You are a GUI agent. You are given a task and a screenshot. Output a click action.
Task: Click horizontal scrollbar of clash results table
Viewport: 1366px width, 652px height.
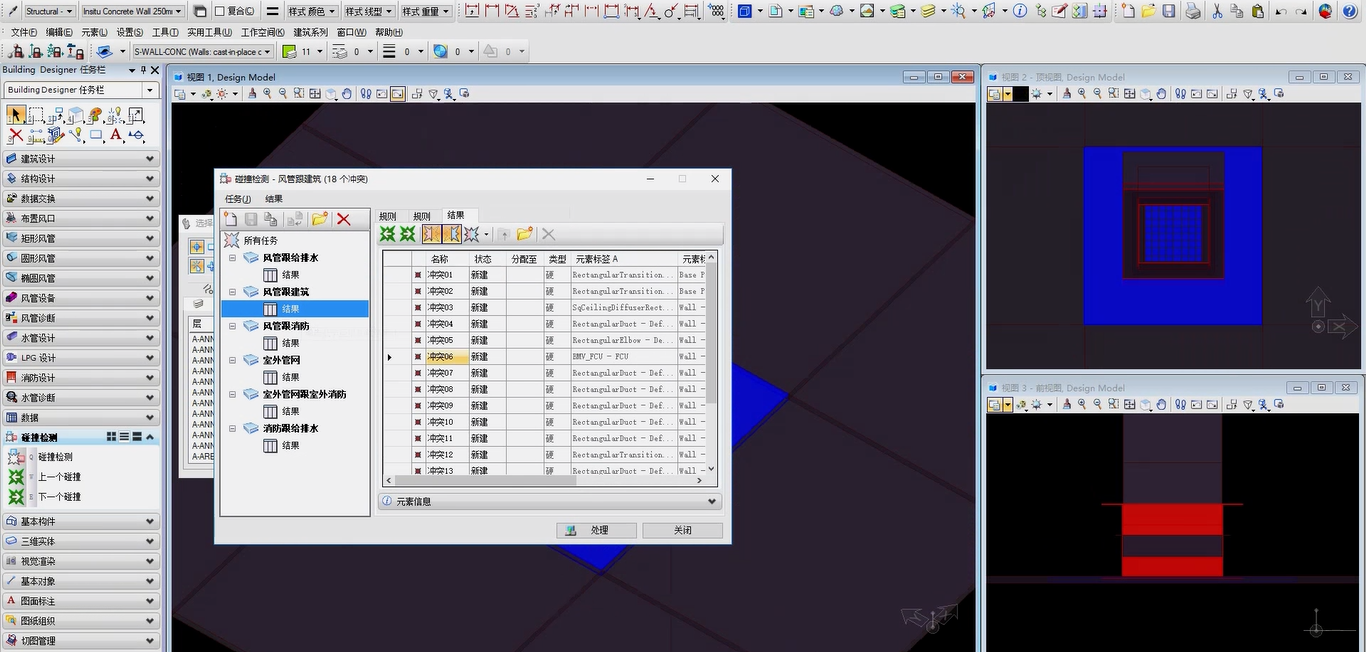coord(544,480)
